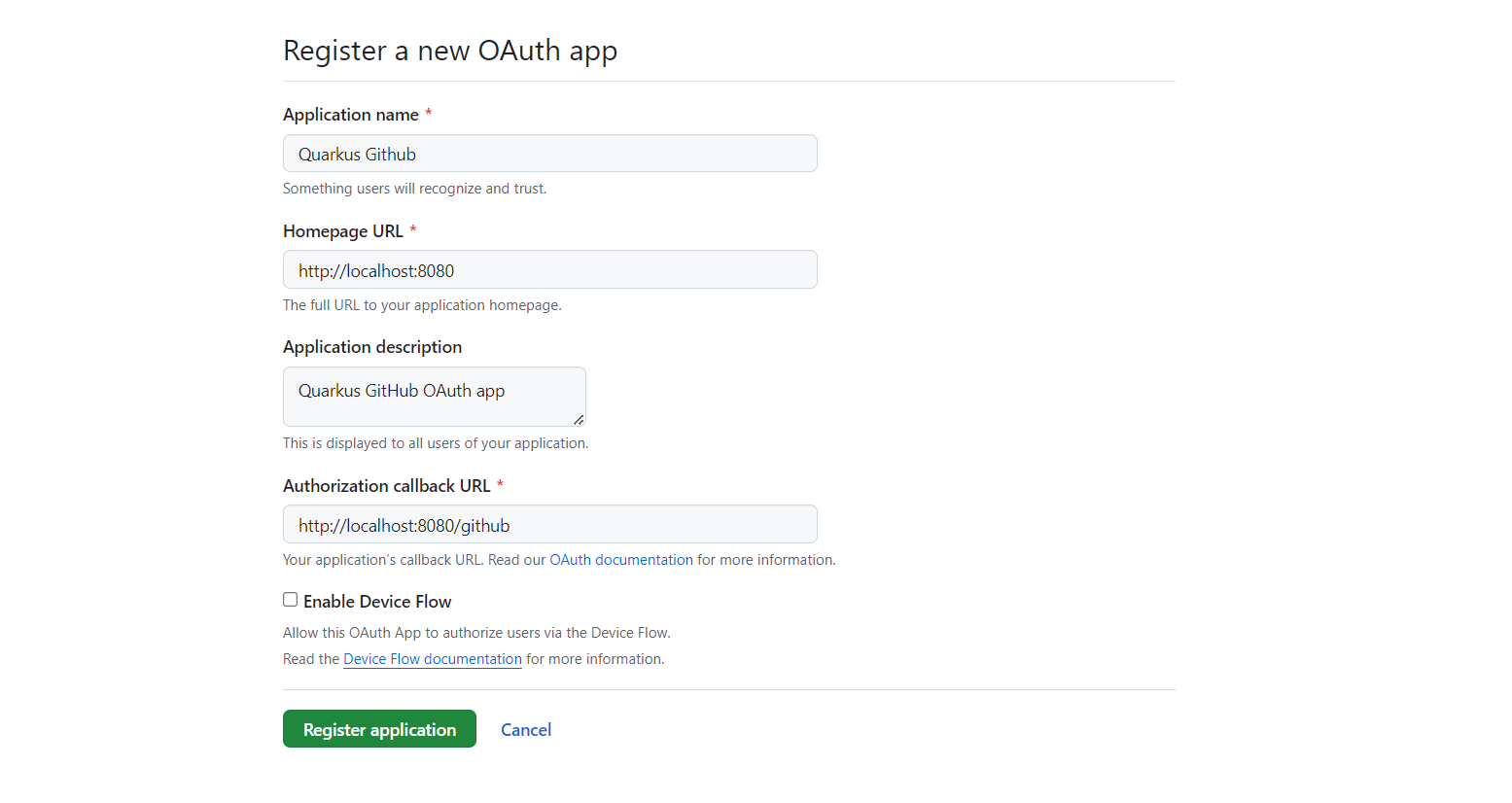Open the Device Flow documentation link
Viewport: 1512px width, 803px height.
[x=433, y=659]
